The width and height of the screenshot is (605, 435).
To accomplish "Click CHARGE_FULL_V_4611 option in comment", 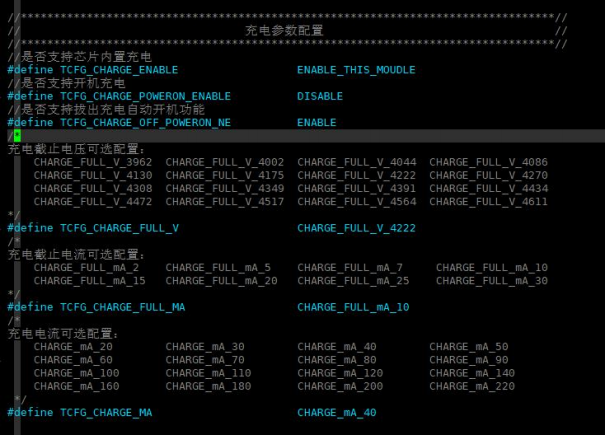I will [488, 201].
